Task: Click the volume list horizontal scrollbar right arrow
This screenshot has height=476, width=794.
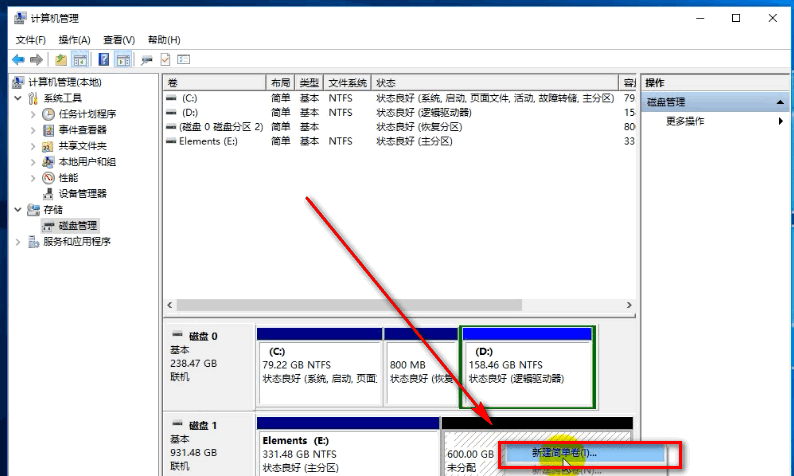Action: tap(629, 305)
